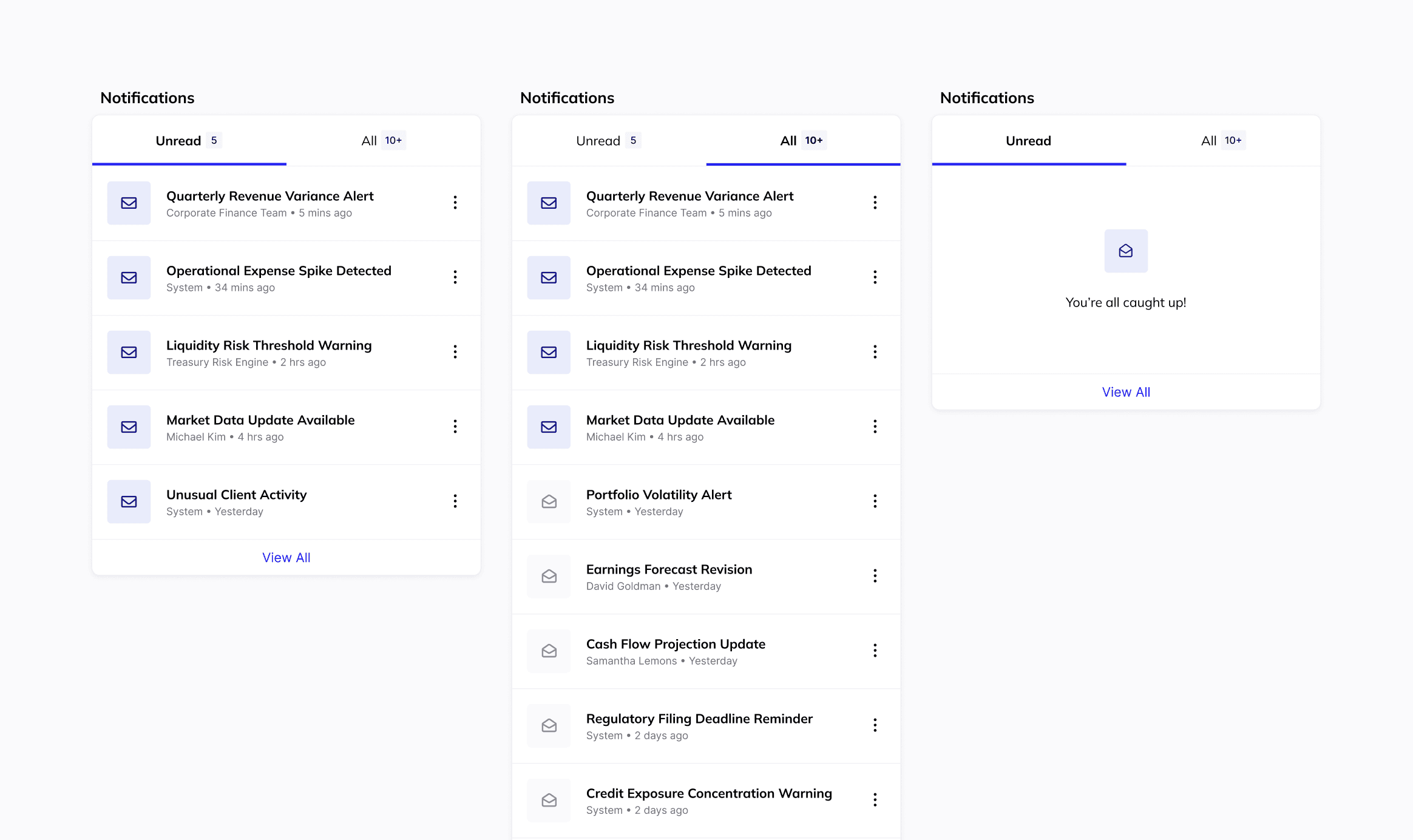Screen dimensions: 1413x840
Task: Click the envelope icon on Unusual Client Activity
Action: [x=129, y=501]
